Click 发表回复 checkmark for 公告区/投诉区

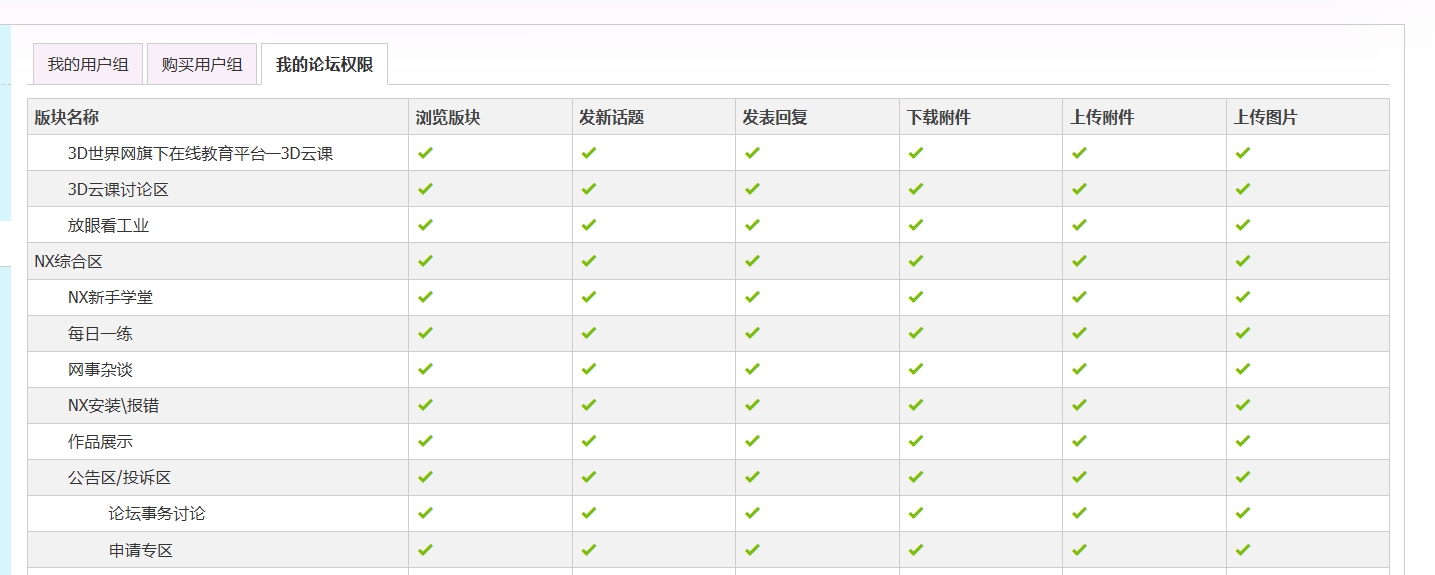click(752, 477)
